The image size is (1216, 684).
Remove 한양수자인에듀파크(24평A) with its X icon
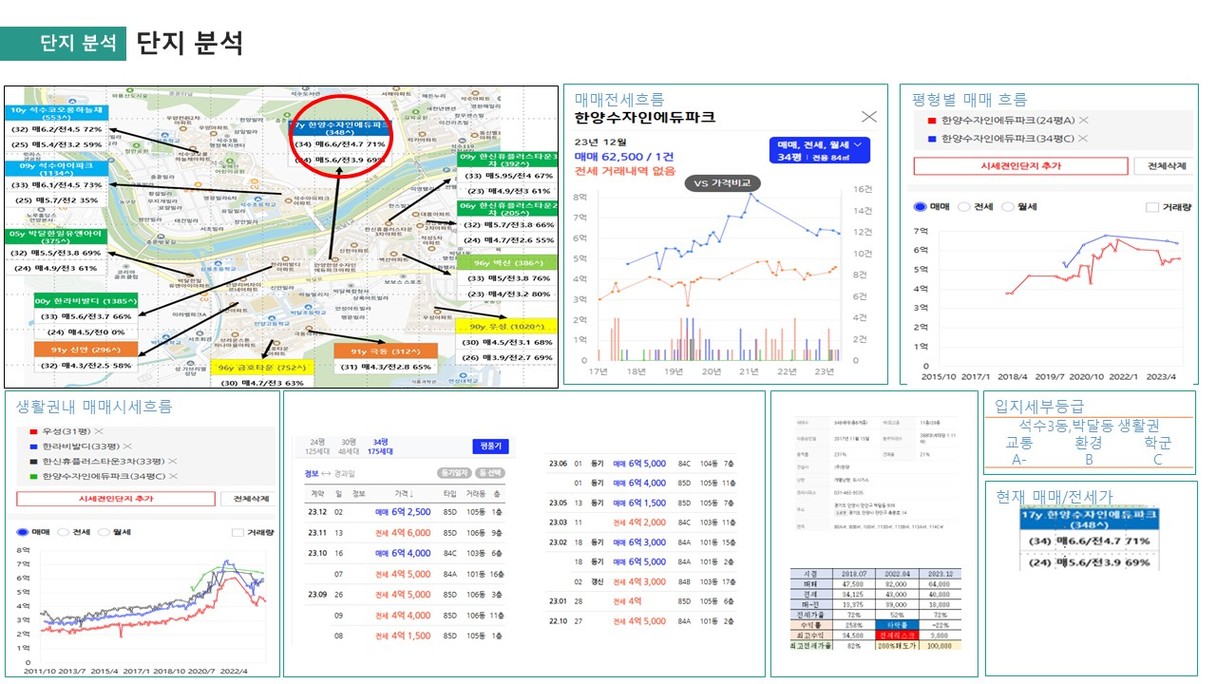pyautogui.click(x=1082, y=120)
